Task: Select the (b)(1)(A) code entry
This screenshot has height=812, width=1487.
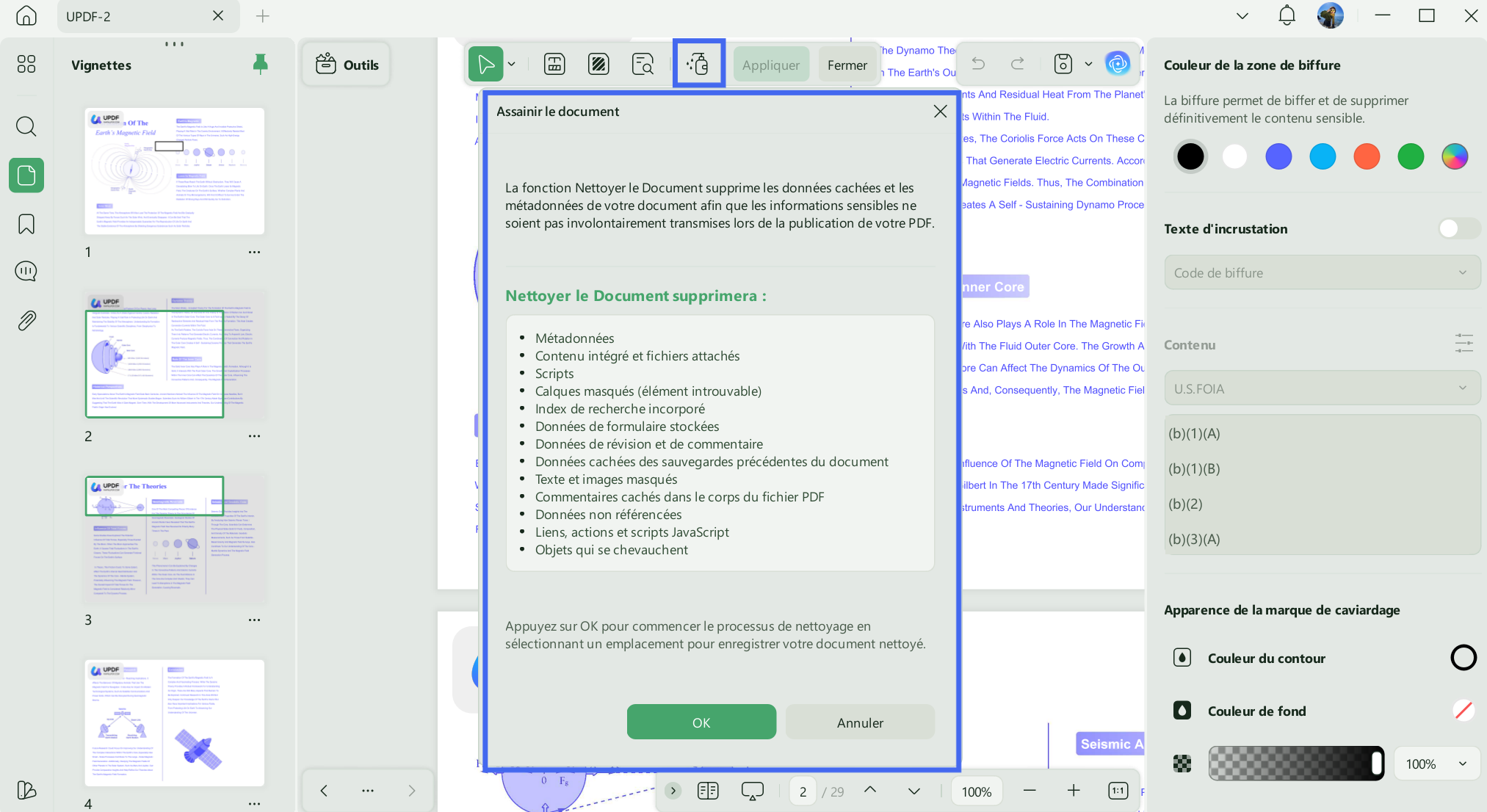Action: [x=1322, y=433]
